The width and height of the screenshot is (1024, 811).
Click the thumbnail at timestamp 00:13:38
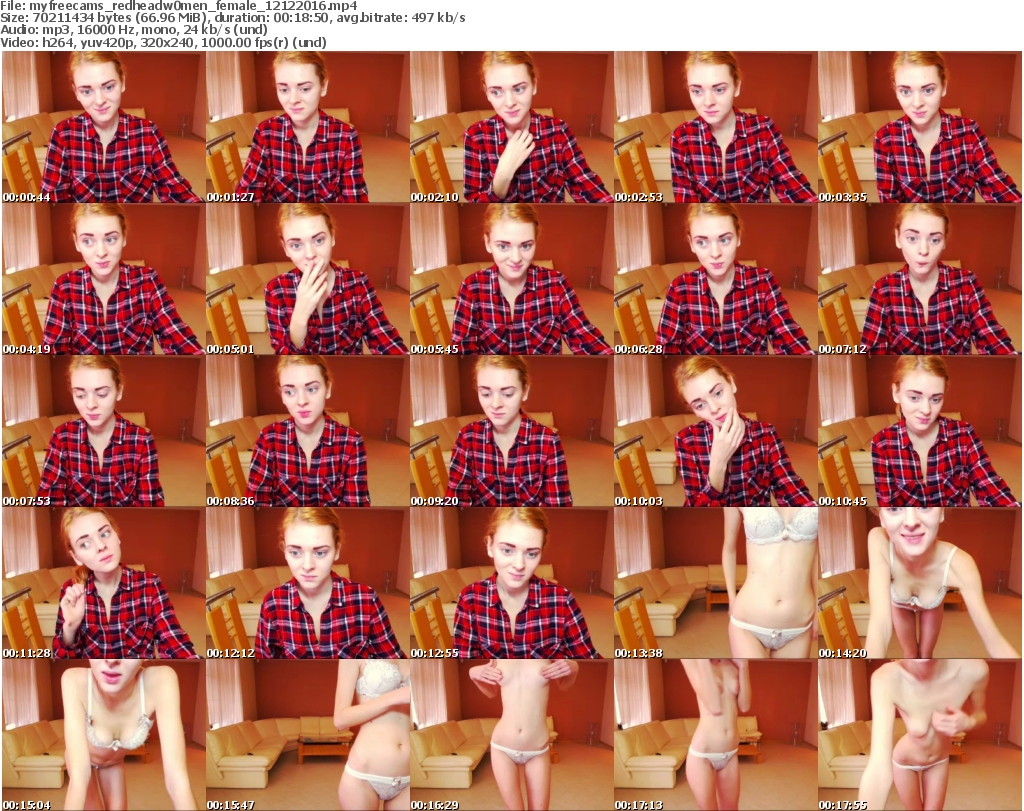point(715,583)
